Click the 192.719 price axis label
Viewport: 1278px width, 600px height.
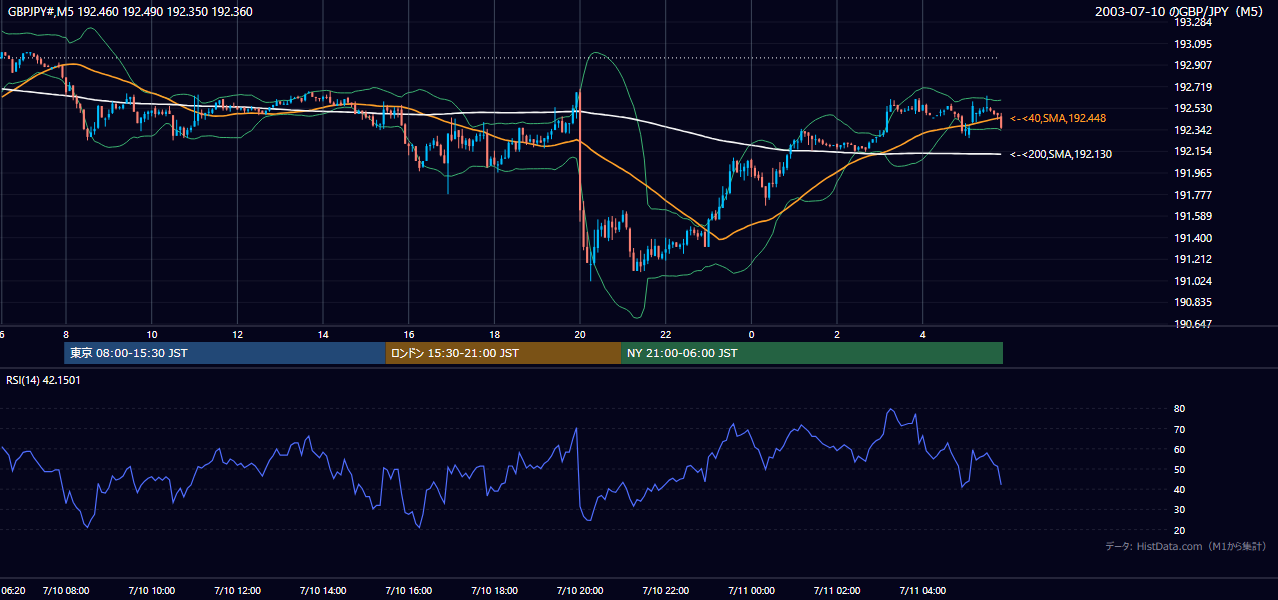(x=1192, y=87)
